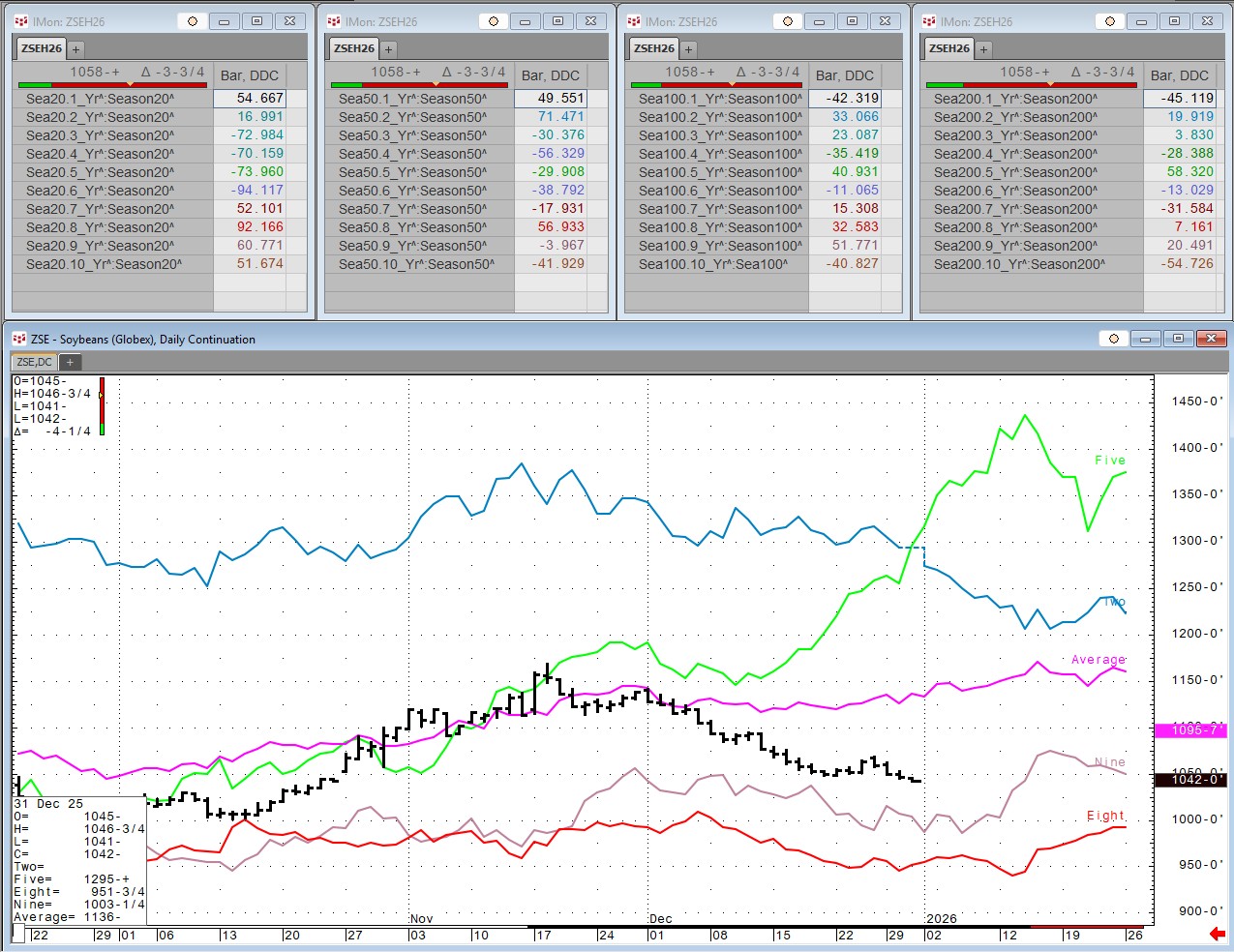Screen dimensions: 1234x952
Task: Click the pin circle button in the Season20 monitor title bar
Action: [x=193, y=20]
